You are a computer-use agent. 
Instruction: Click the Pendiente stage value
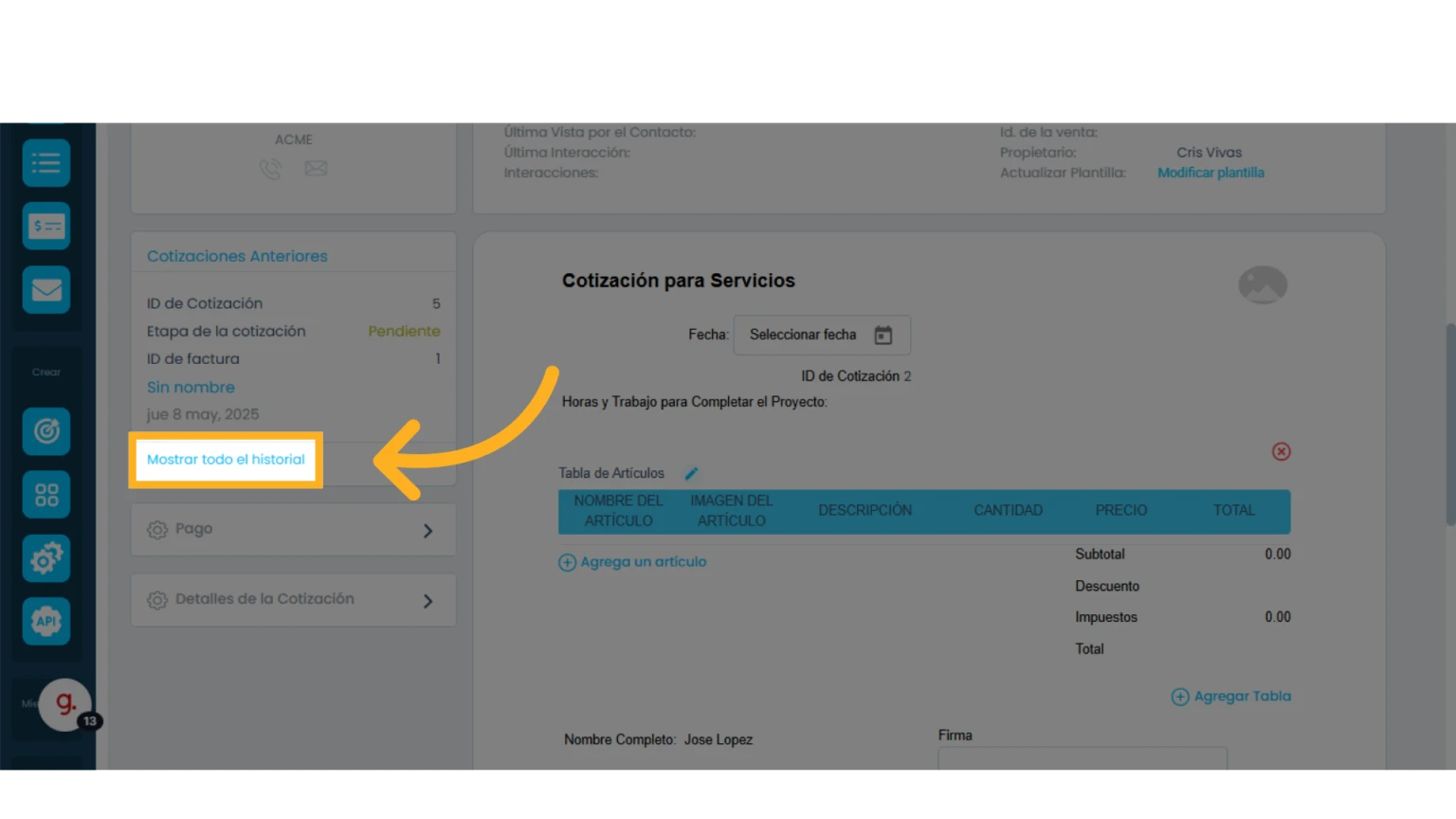[x=404, y=331]
